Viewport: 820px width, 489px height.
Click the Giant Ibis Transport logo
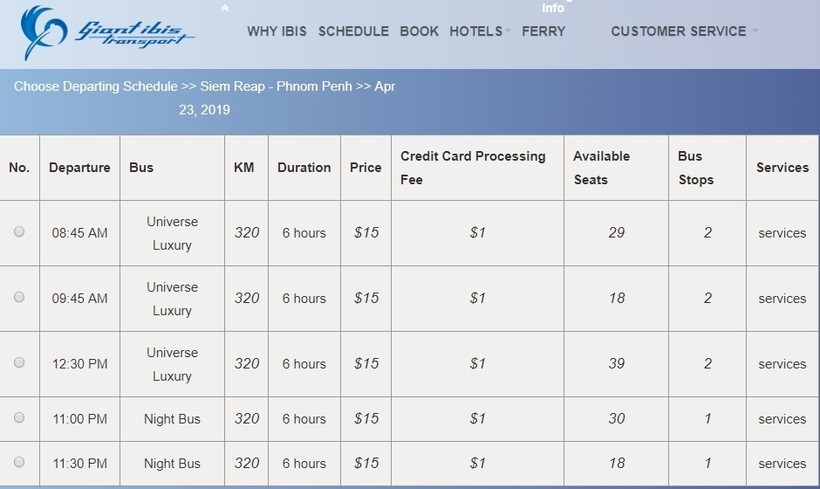pyautogui.click(x=108, y=33)
